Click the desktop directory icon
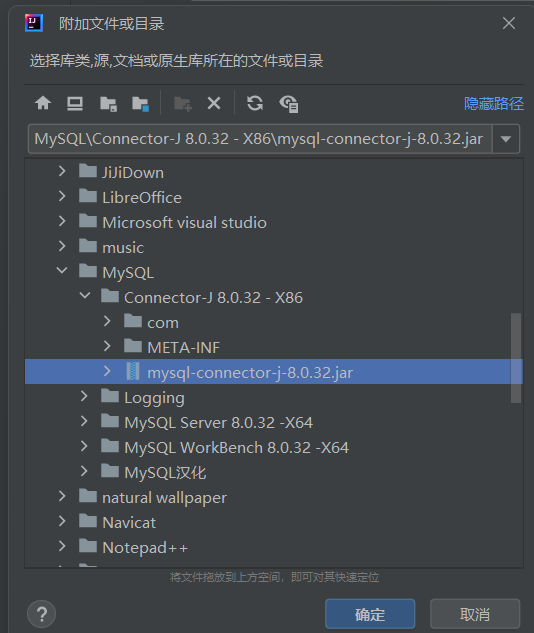 (x=75, y=103)
